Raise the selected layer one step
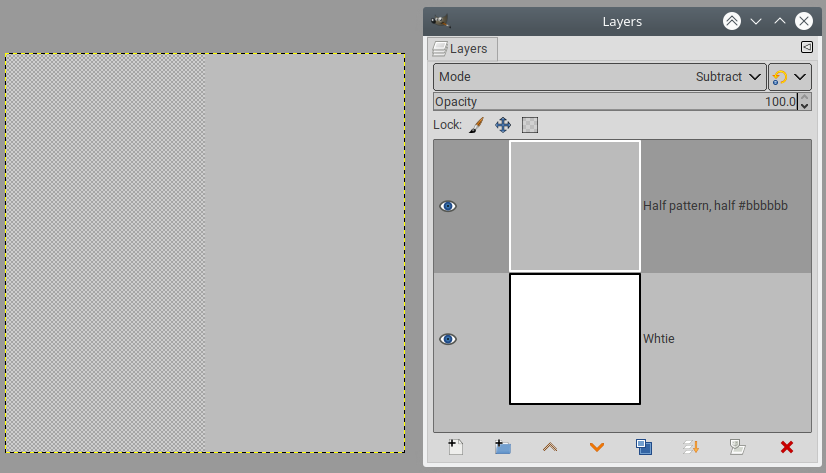 tap(550, 447)
